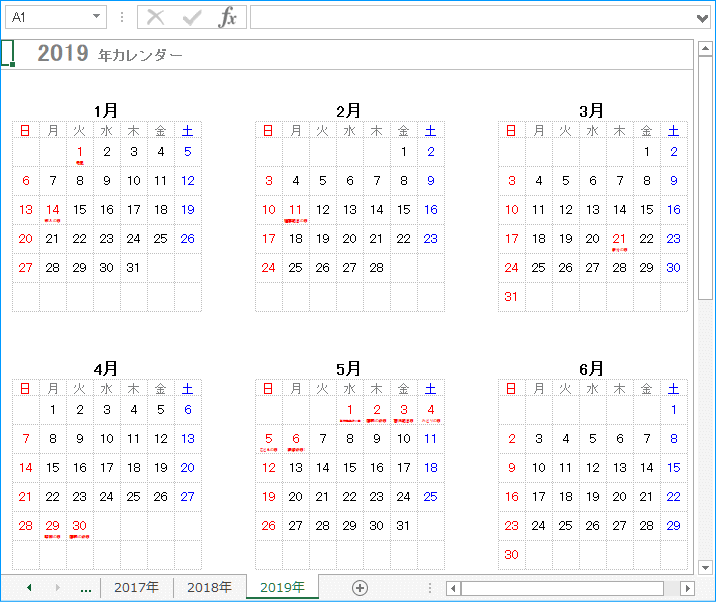Select the 4月 month heading
This screenshot has width=716, height=602.
106,369
